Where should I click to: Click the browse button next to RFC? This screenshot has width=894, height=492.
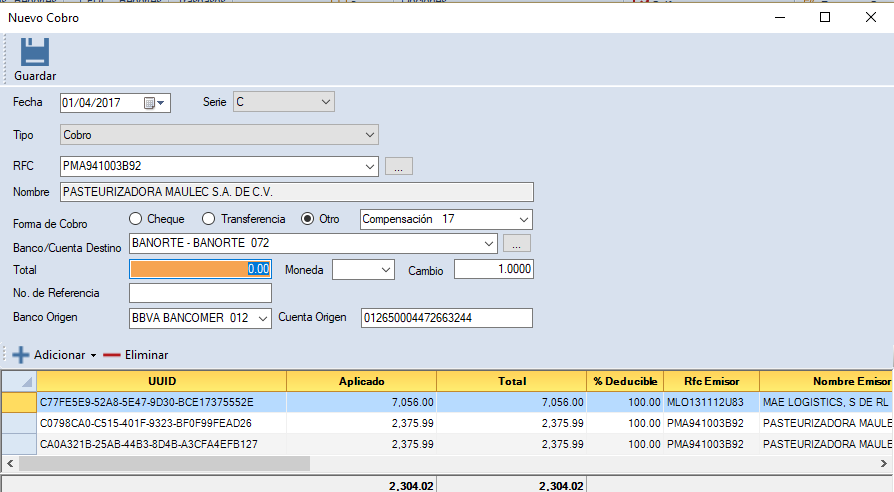pyautogui.click(x=398, y=167)
